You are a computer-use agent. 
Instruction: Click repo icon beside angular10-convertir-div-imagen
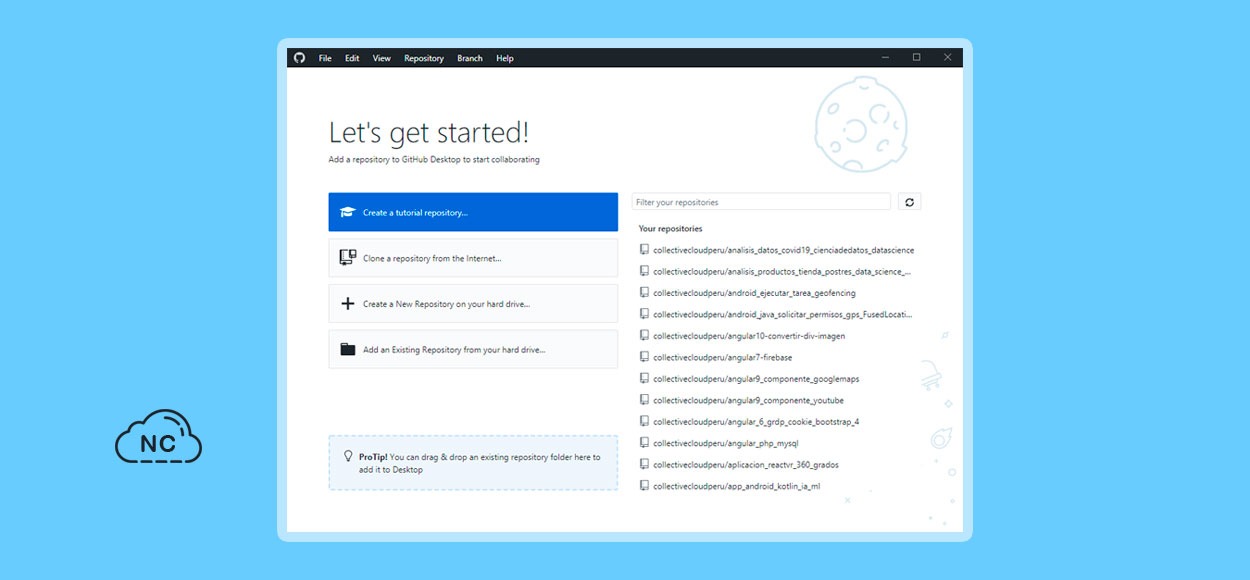click(644, 336)
